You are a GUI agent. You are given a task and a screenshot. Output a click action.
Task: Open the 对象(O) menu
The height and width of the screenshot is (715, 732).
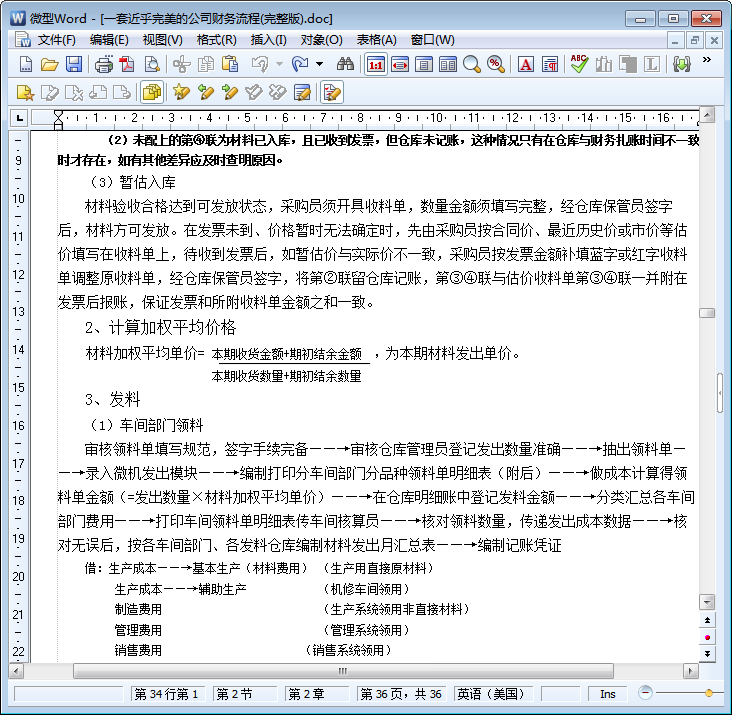322,40
